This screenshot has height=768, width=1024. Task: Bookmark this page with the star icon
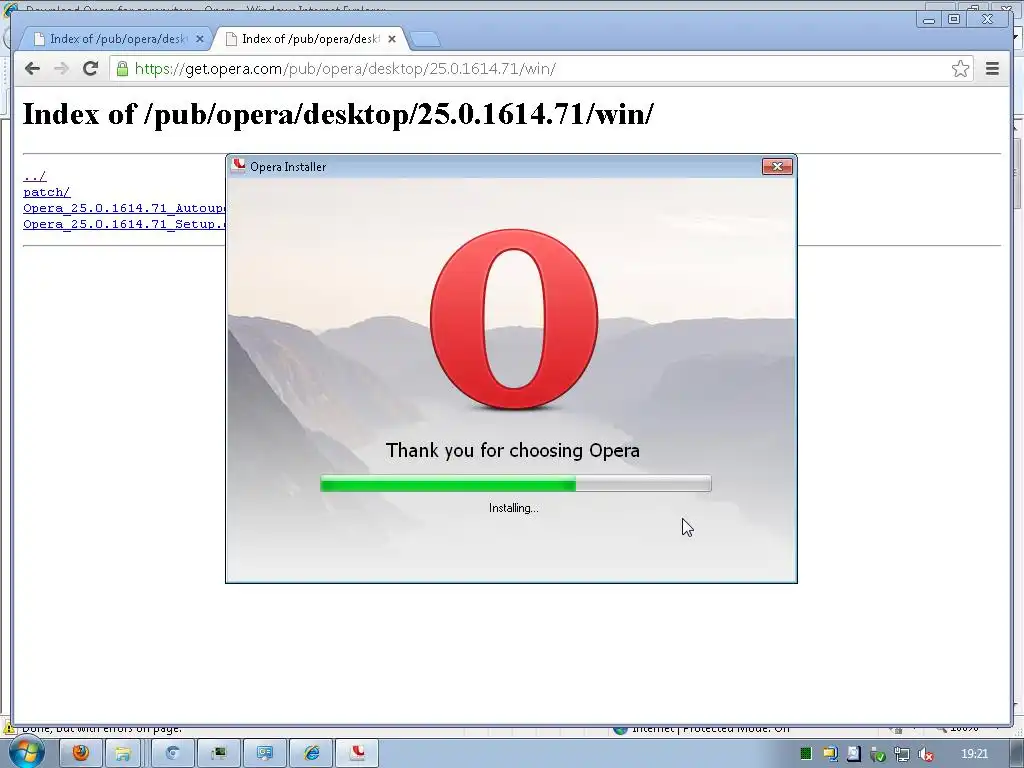[x=960, y=69]
